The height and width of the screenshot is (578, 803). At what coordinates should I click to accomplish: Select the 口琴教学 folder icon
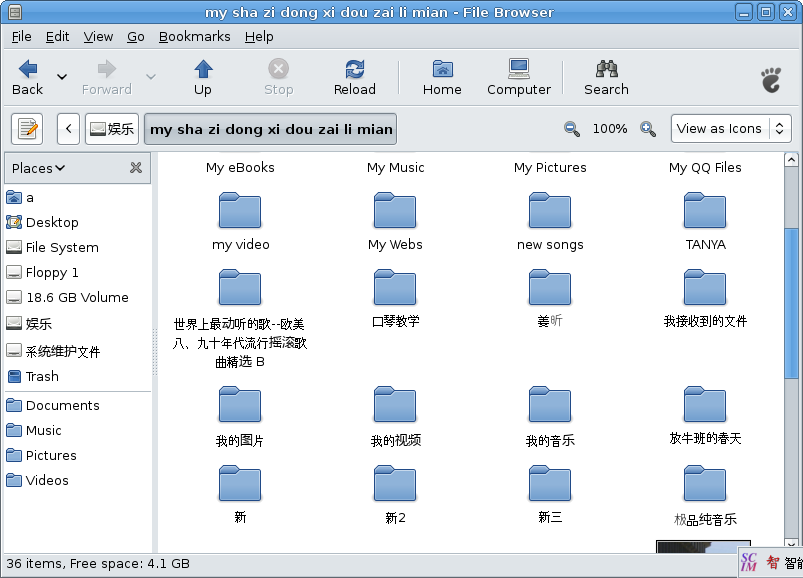(395, 287)
